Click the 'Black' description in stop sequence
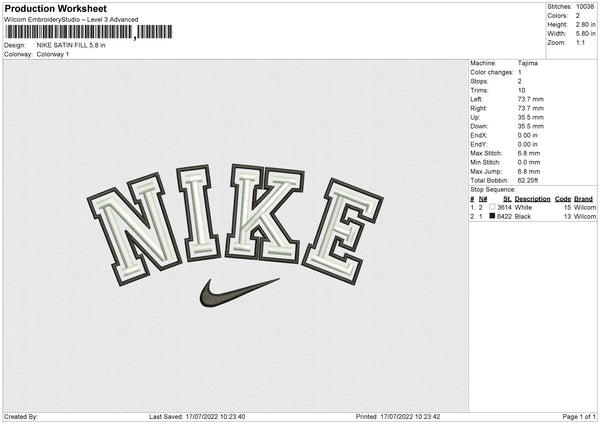This screenshot has height=424, width=600. tap(523, 217)
